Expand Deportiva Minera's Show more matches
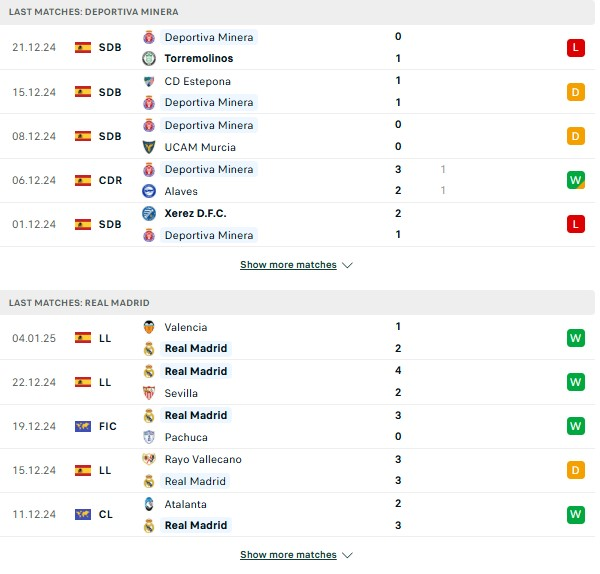Viewport: 600px width, 574px height. click(x=296, y=265)
